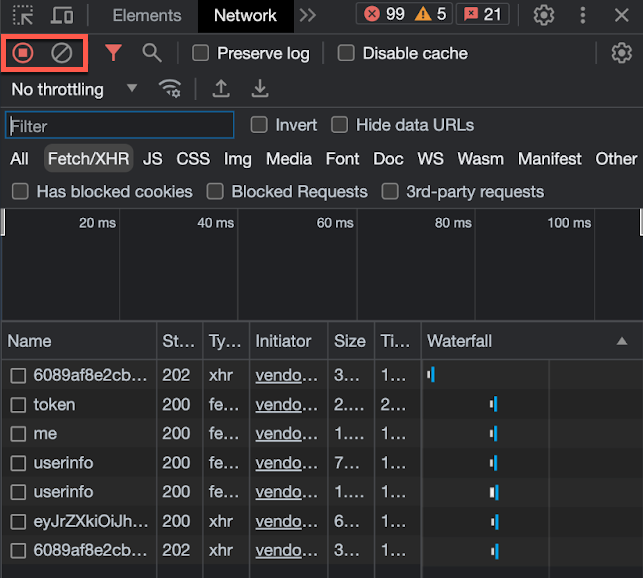Sort by the Initiator column header

coord(289,341)
